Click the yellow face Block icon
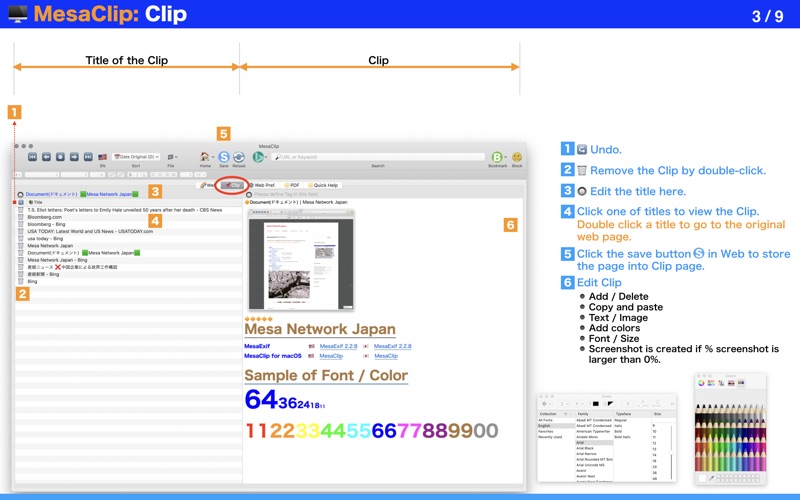This screenshot has height=500, width=800. click(x=517, y=157)
